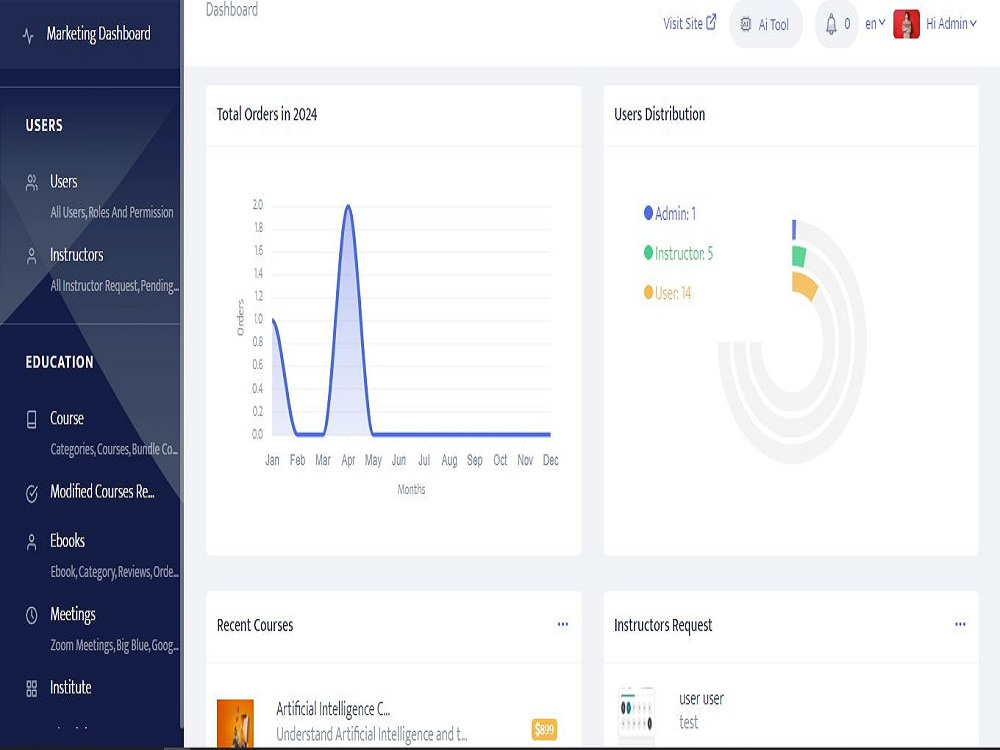Open the Instructors Request three-dot menu
Screen dimensions: 1000x750
coord(960,624)
